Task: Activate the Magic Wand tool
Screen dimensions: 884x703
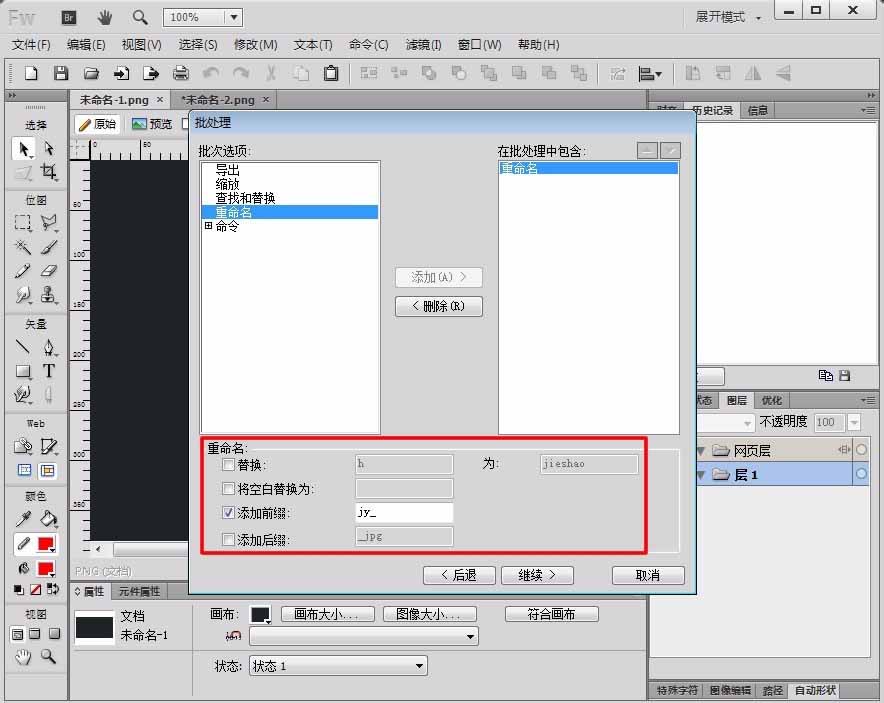Action: (22, 246)
